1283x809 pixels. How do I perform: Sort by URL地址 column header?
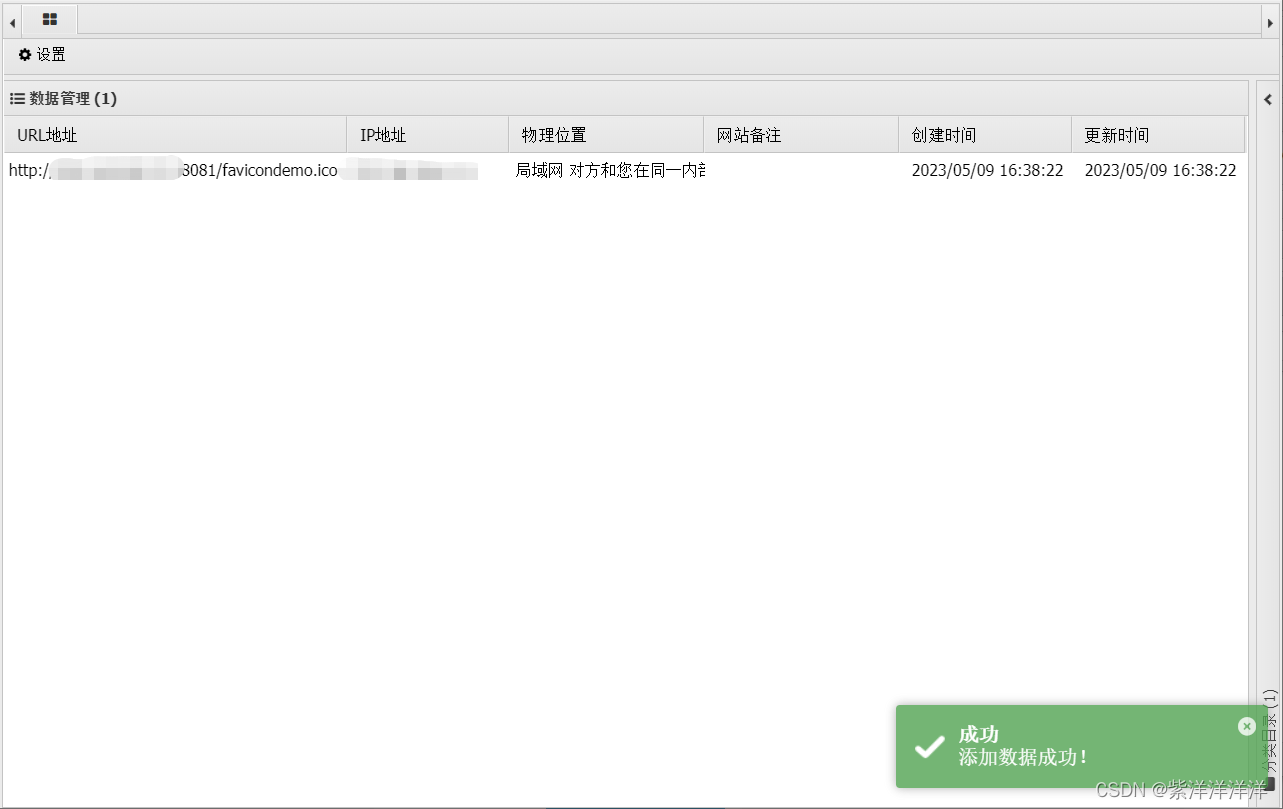point(175,135)
